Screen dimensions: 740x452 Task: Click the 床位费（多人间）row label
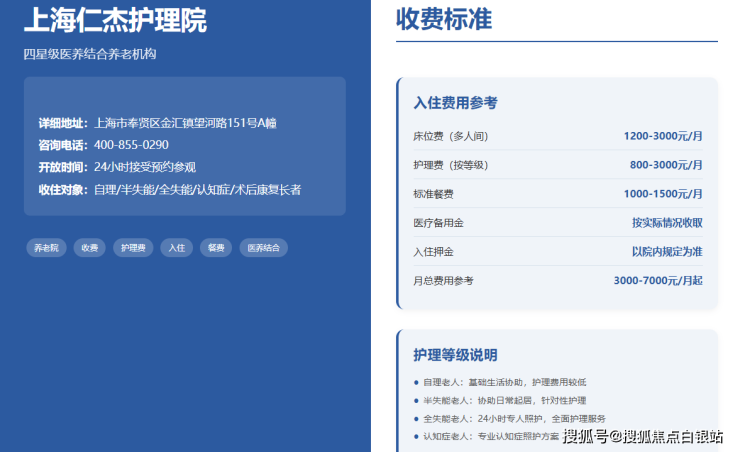[x=451, y=136]
